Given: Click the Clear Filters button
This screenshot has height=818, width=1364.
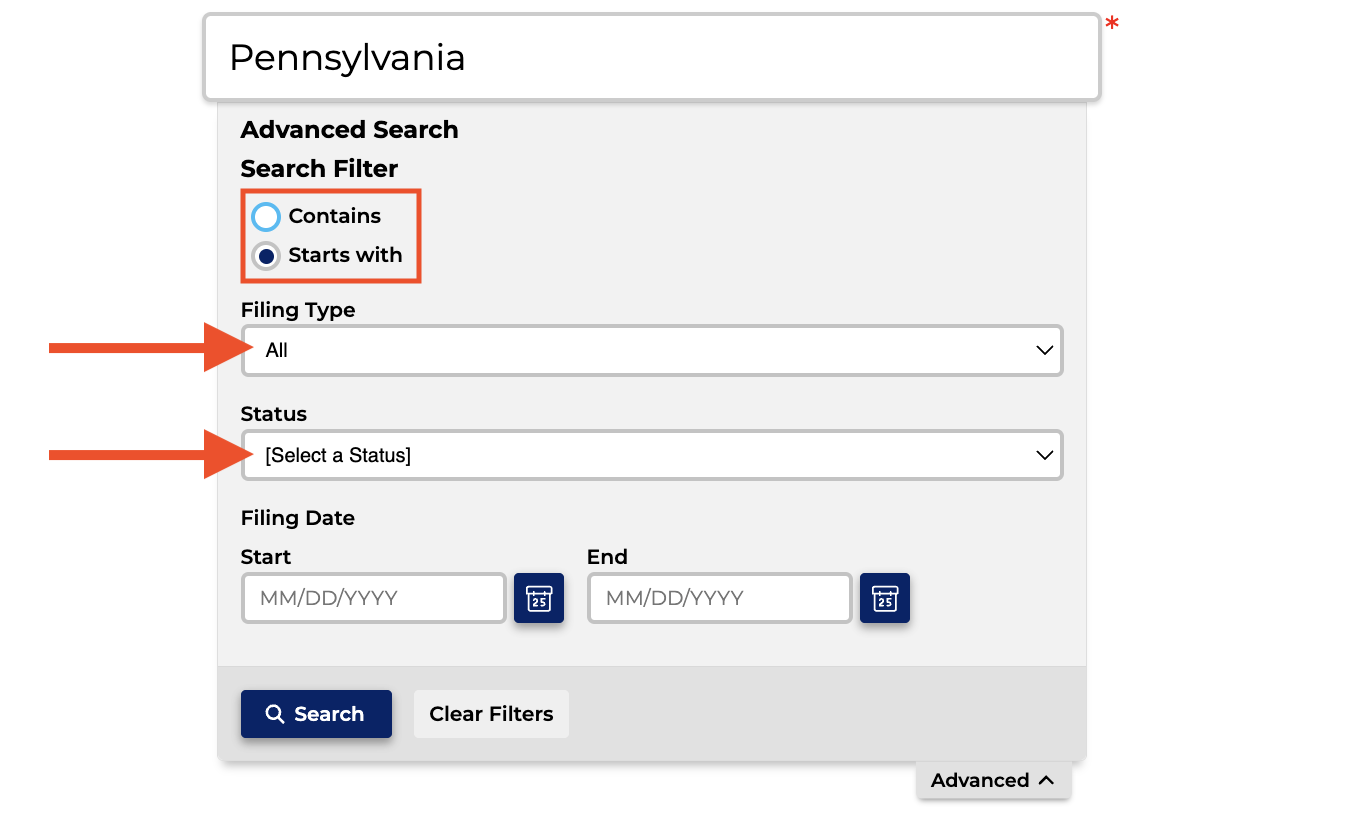Looking at the screenshot, I should 491,714.
